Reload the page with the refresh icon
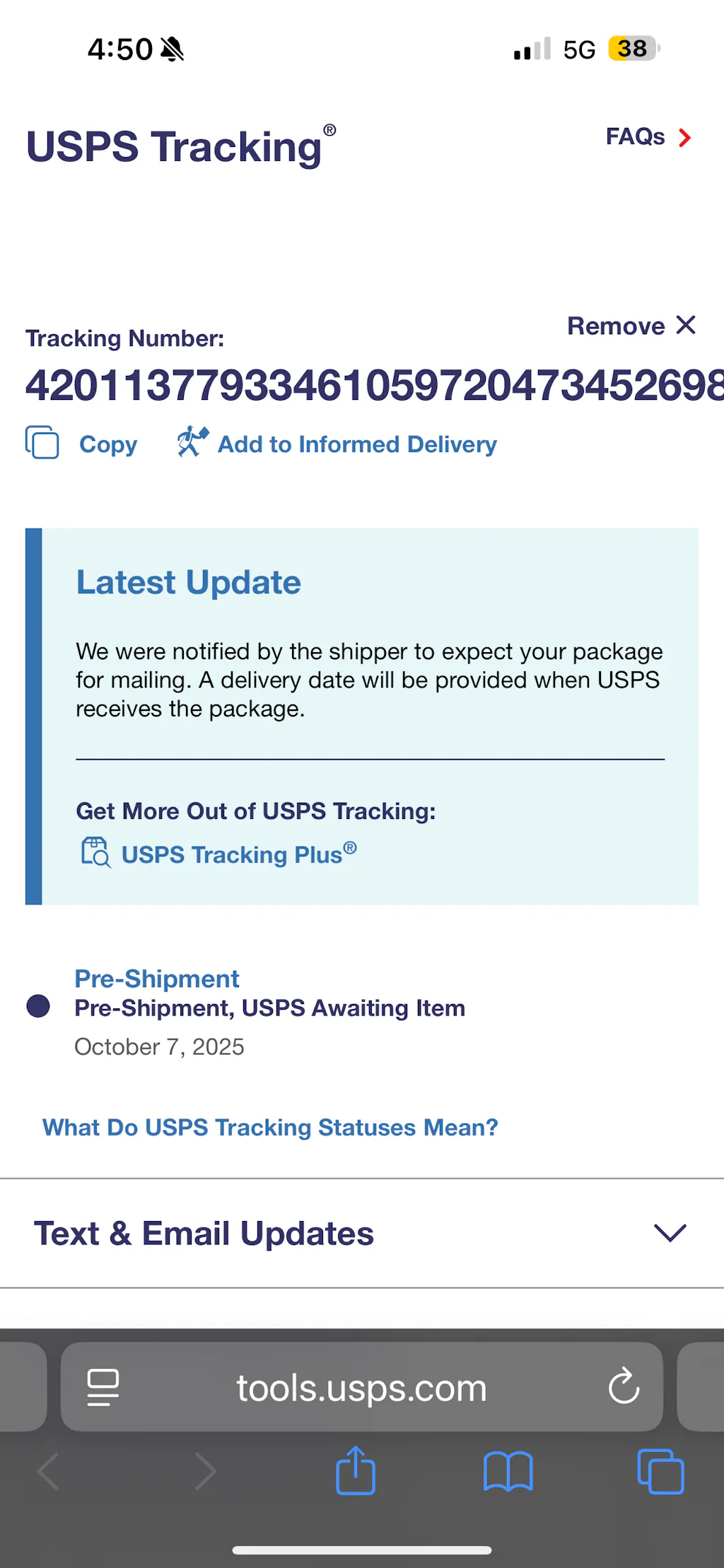This screenshot has height=1568, width=724. [624, 1386]
